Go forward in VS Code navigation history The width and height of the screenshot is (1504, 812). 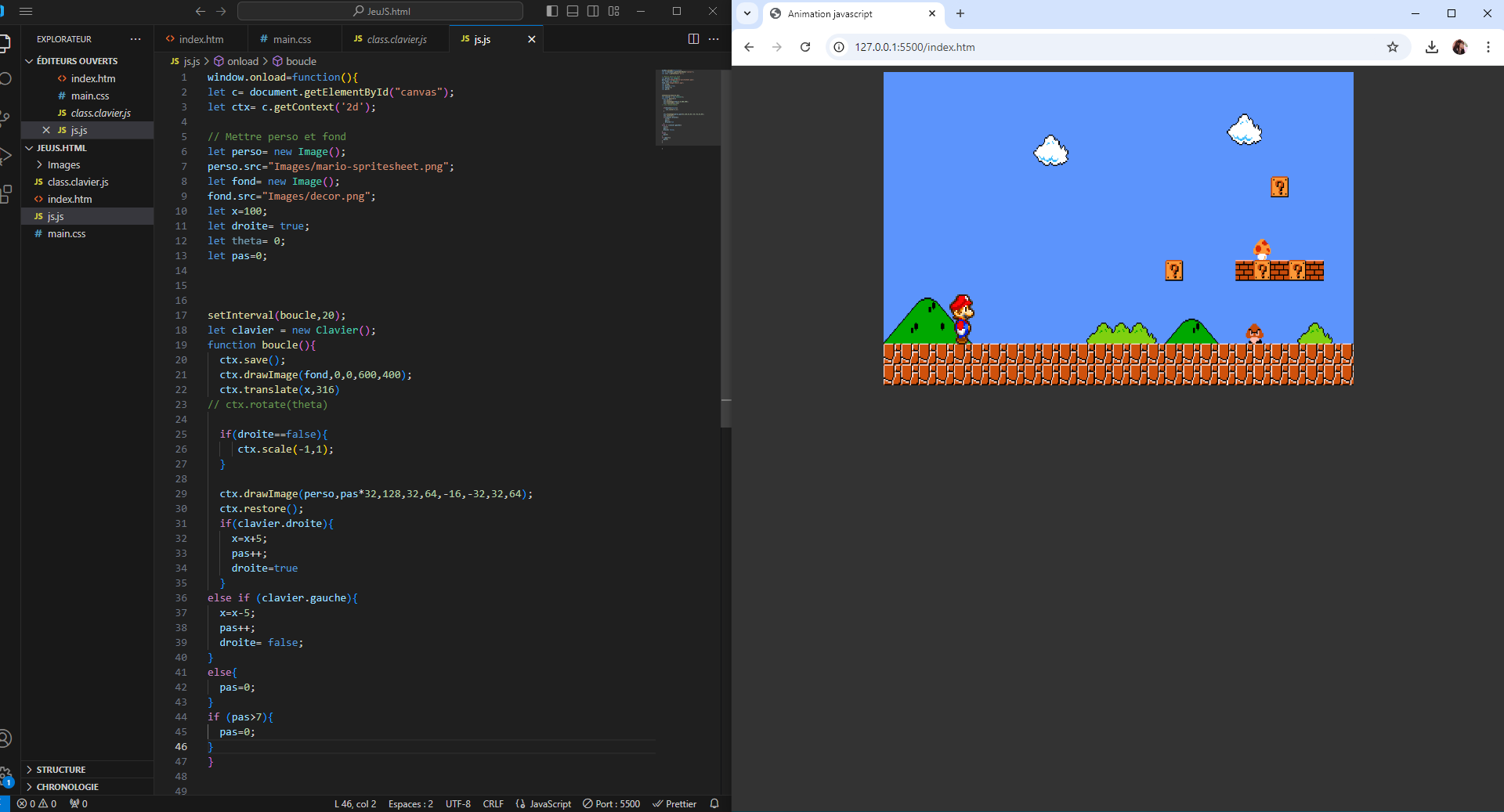click(221, 11)
